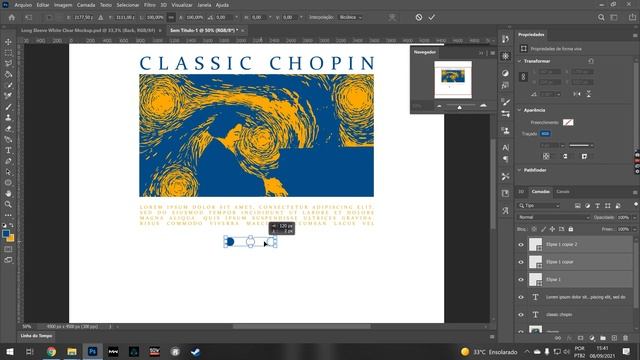Select the Path Selection arrow tool
Viewport: 640px width, 360px height.
[x=8, y=172]
